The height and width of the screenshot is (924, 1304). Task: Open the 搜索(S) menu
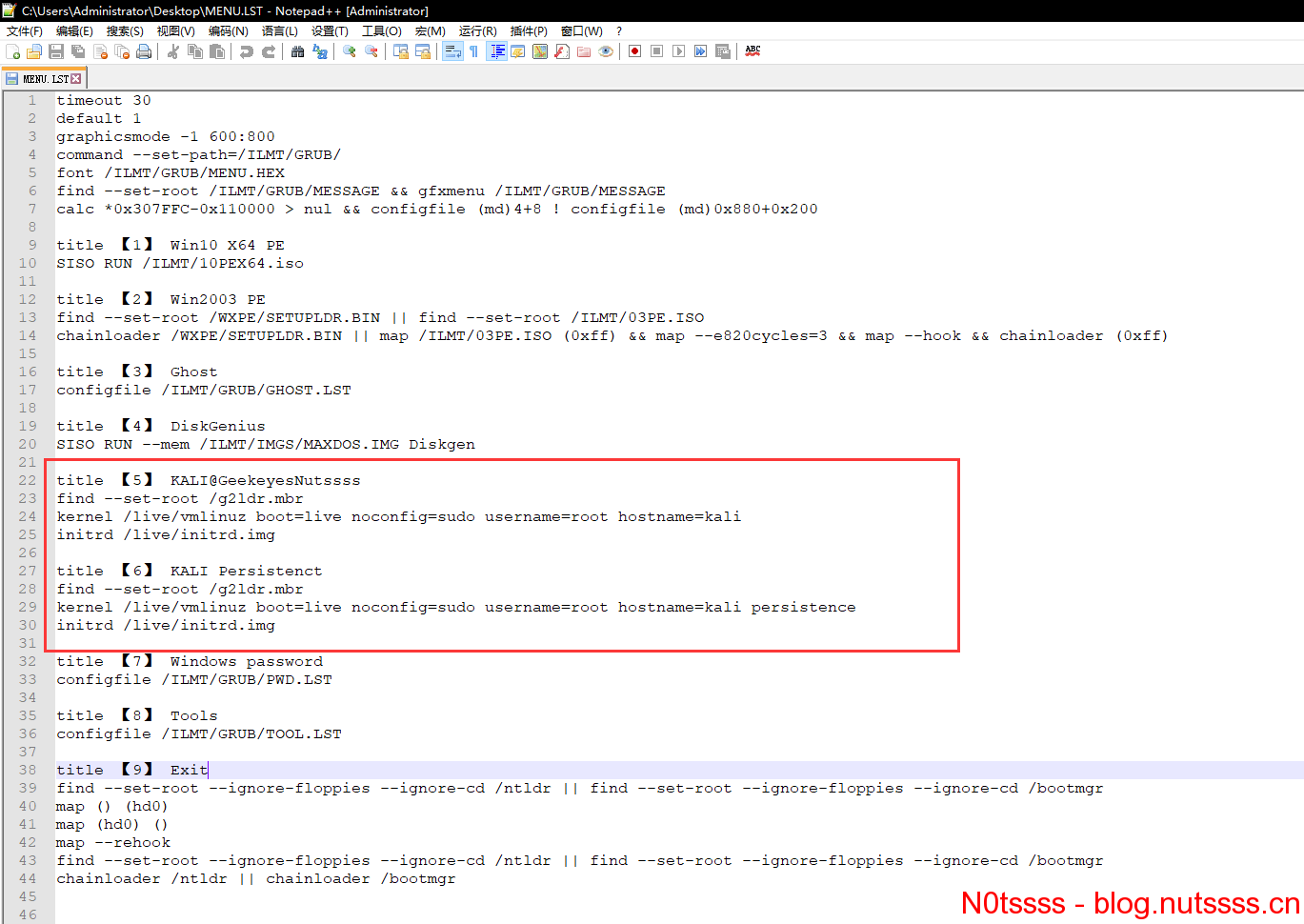click(x=125, y=31)
